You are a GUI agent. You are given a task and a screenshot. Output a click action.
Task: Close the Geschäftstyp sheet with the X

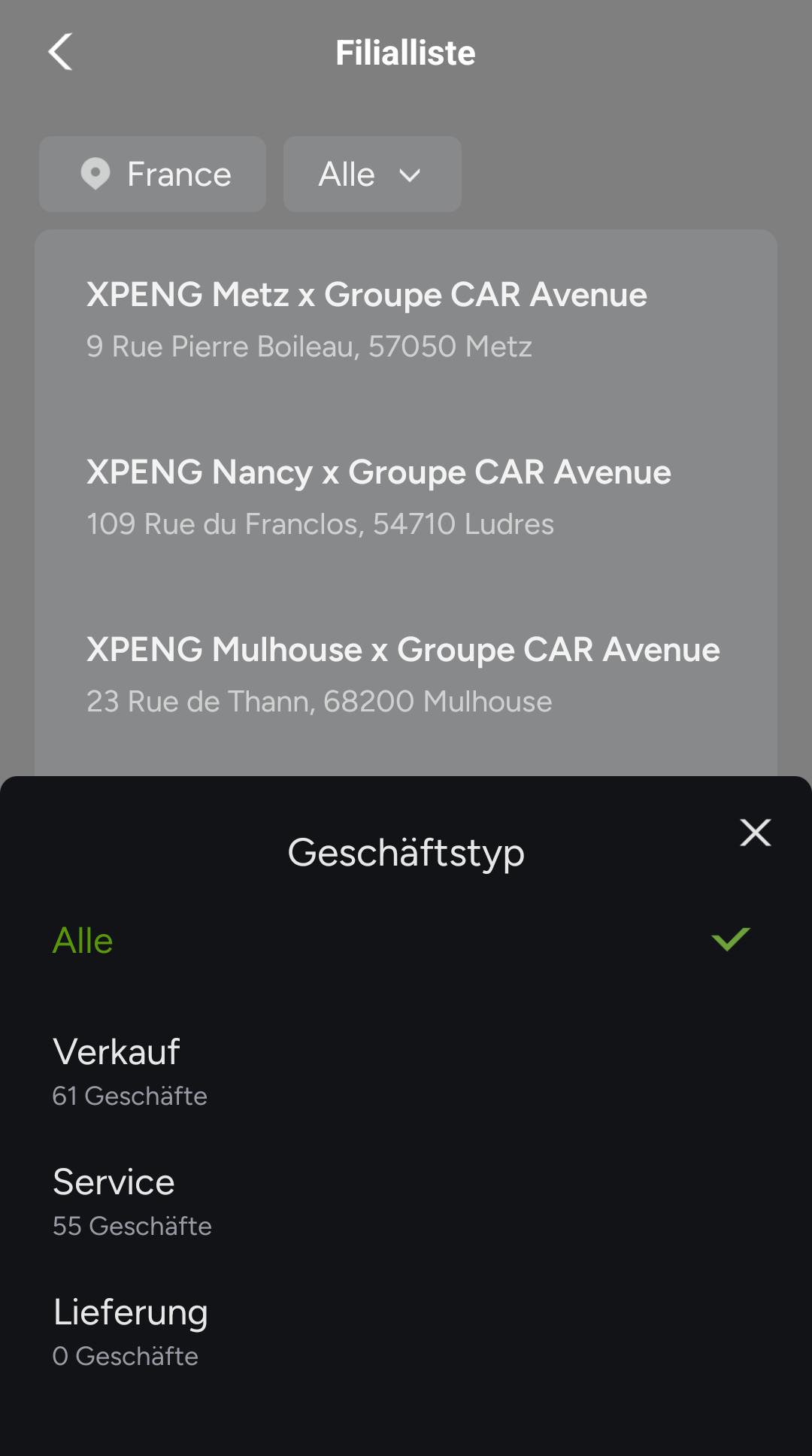(x=755, y=833)
